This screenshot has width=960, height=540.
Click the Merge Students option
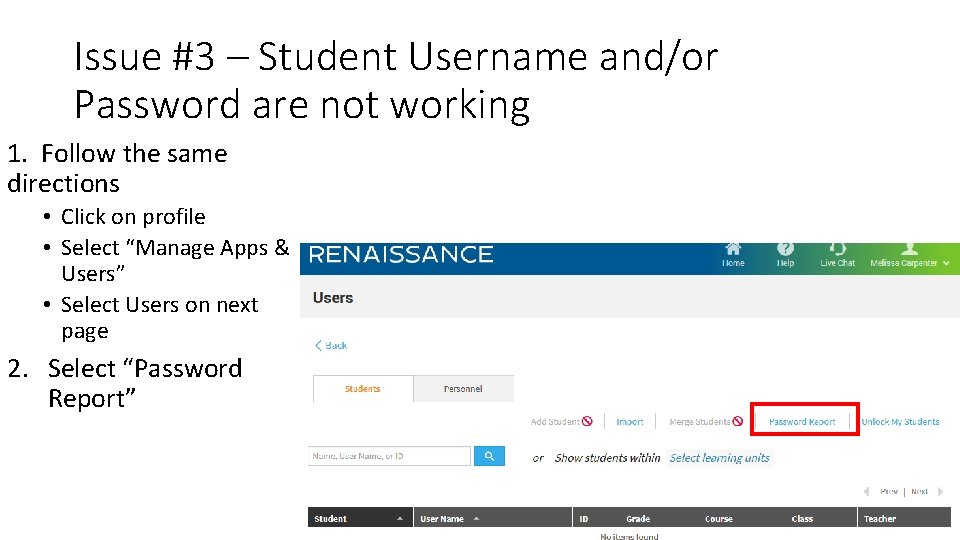pos(706,422)
